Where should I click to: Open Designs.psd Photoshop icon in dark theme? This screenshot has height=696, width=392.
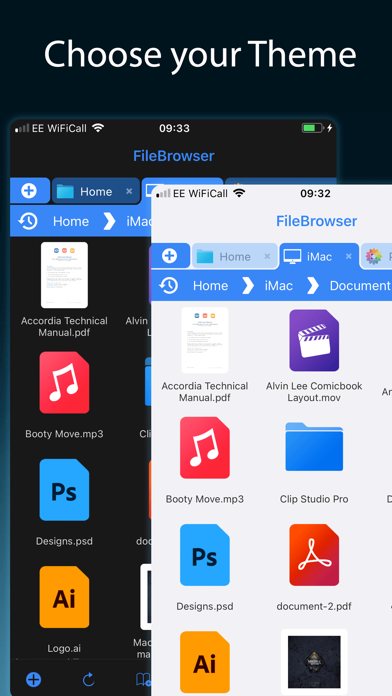(x=64, y=490)
